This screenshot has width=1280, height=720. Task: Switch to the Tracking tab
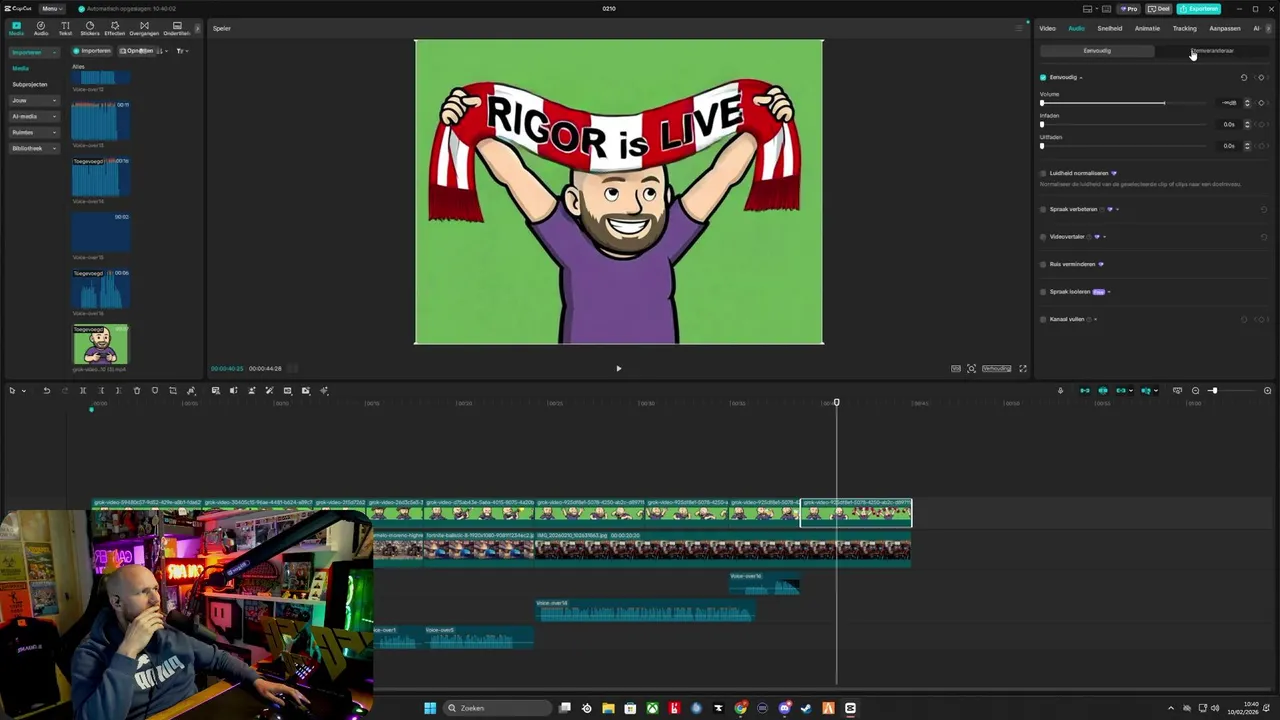1185,28
